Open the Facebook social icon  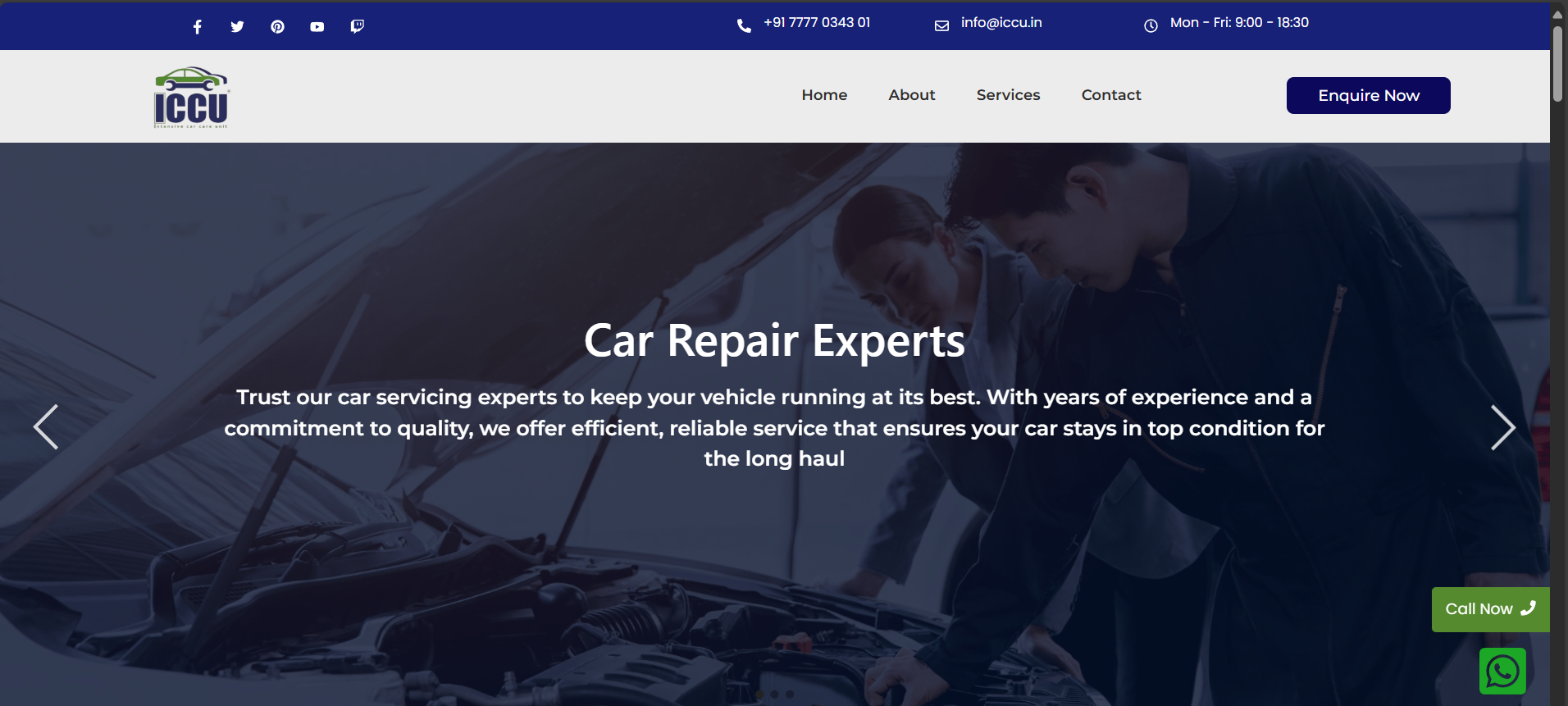tap(197, 27)
